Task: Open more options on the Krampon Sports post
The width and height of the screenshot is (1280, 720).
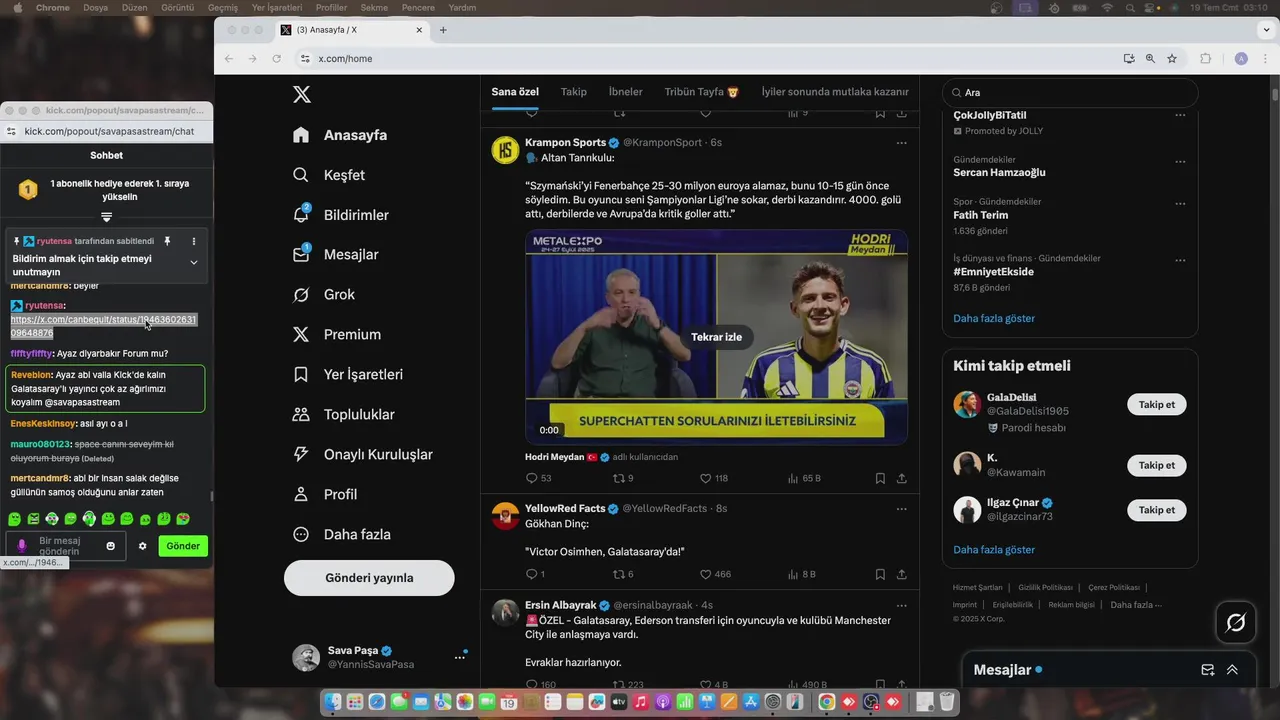Action: [x=901, y=143]
